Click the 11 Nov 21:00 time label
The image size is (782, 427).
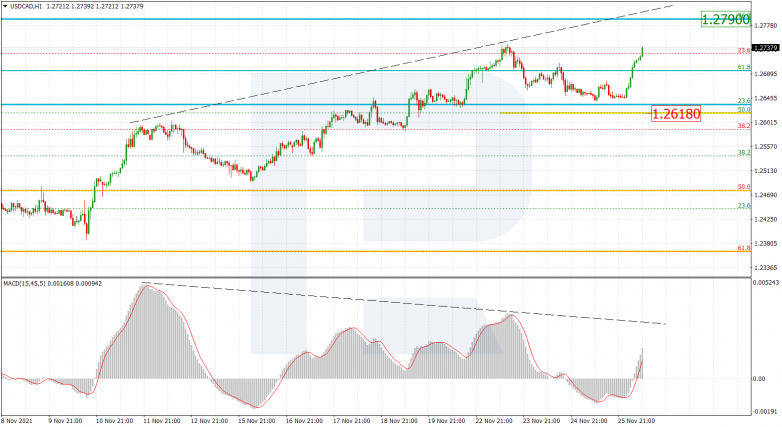(161, 421)
